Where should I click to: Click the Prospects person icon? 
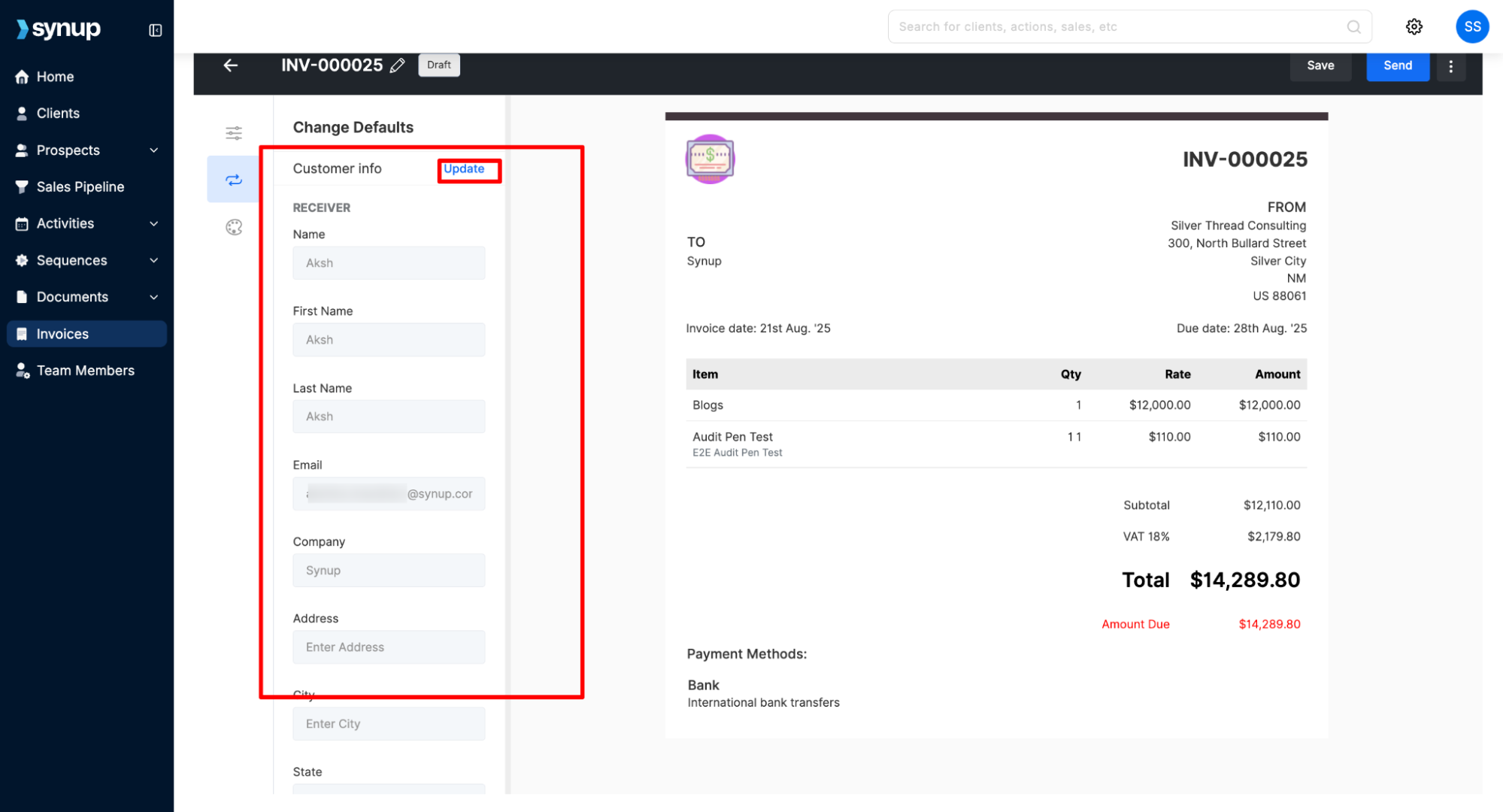click(22, 150)
